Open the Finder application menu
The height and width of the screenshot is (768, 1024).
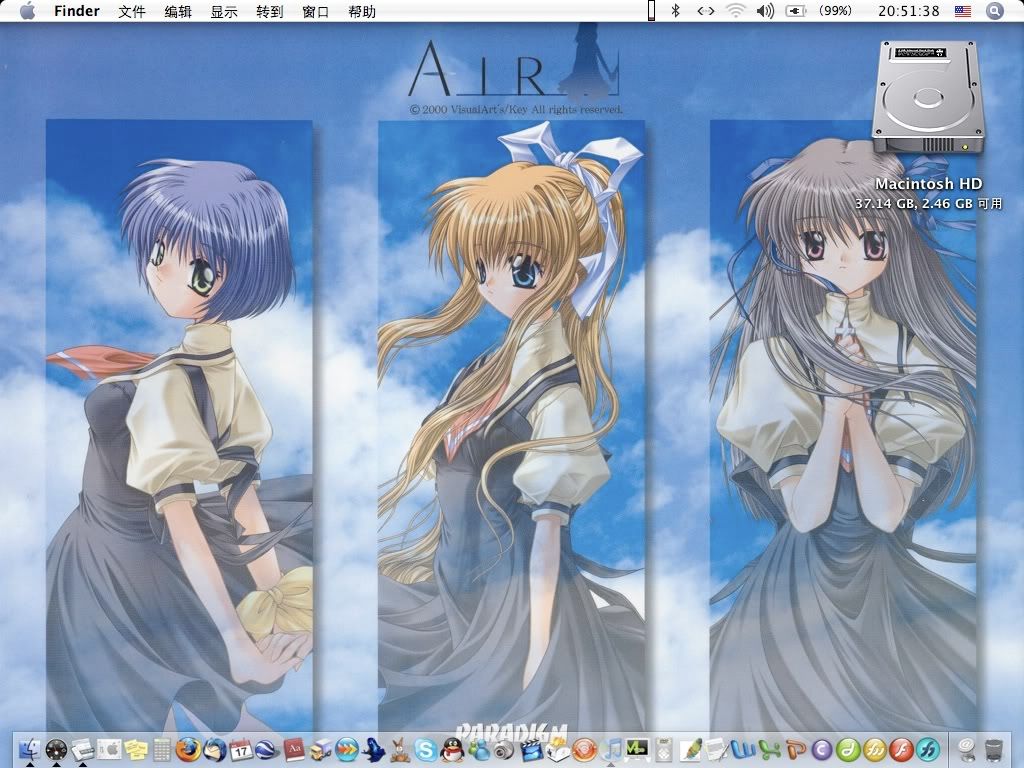[76, 11]
